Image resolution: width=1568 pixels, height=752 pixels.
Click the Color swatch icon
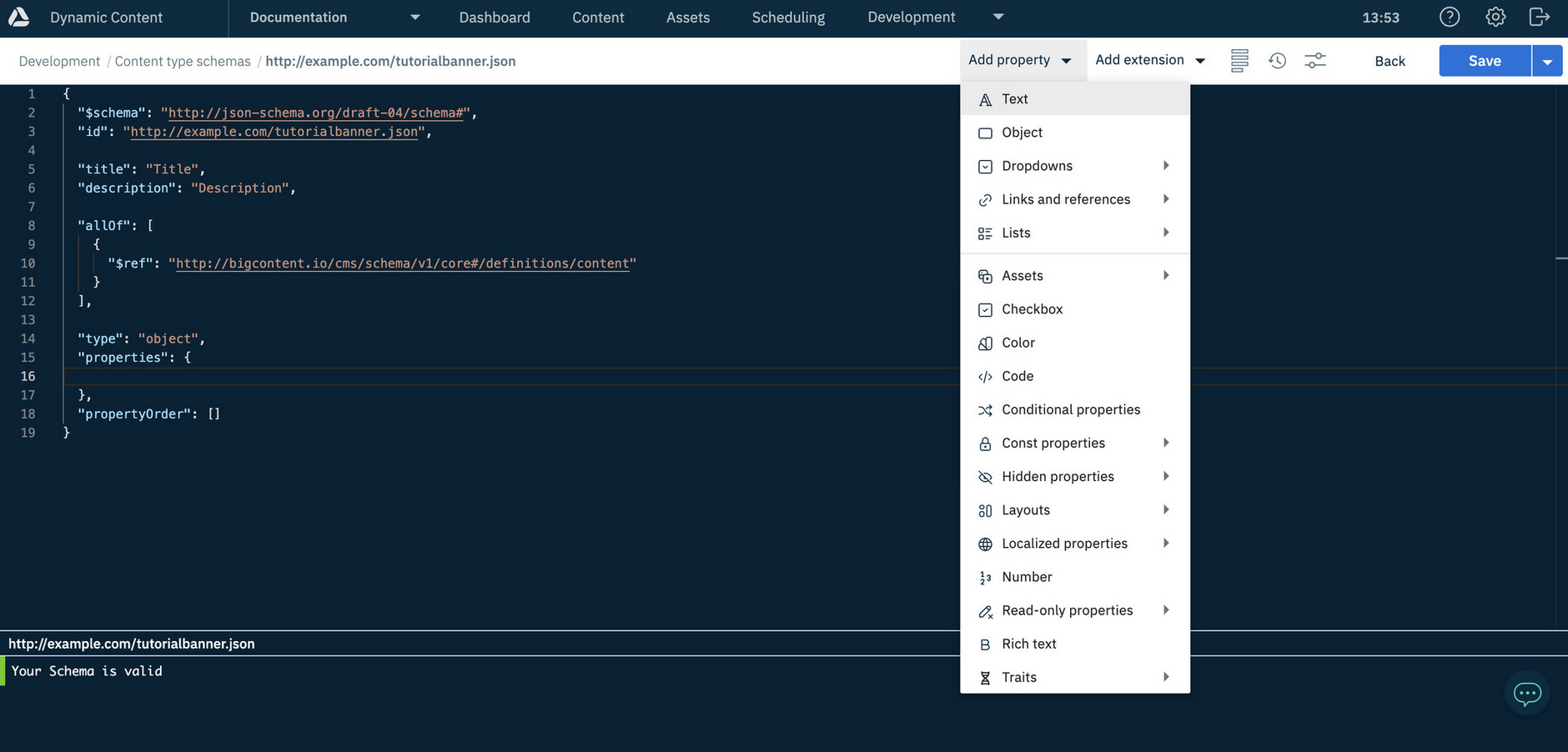985,343
